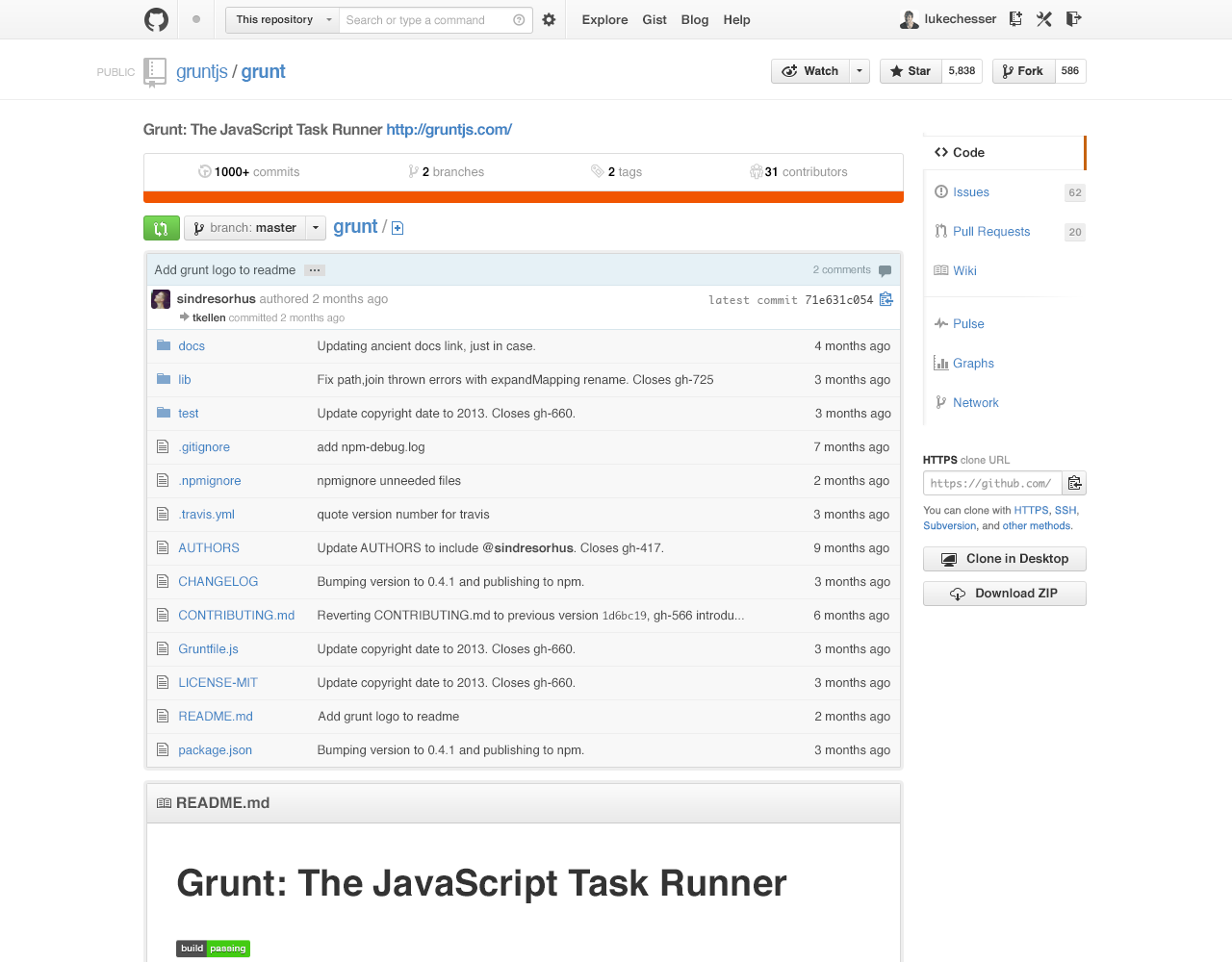This screenshot has height=962, width=1232.
Task: Click the gear icon beside search
Action: pos(549,19)
